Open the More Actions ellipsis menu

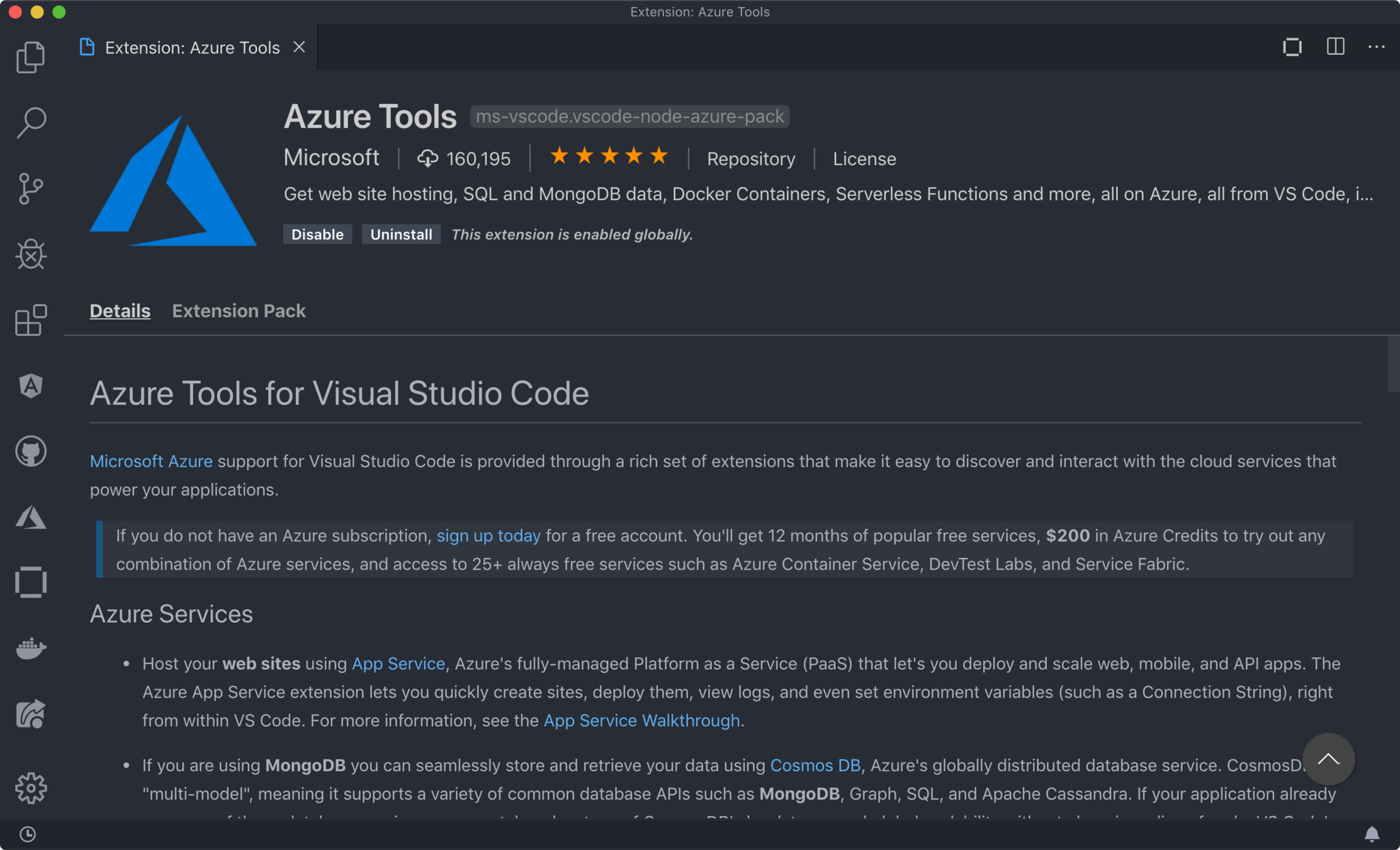pos(1376,47)
